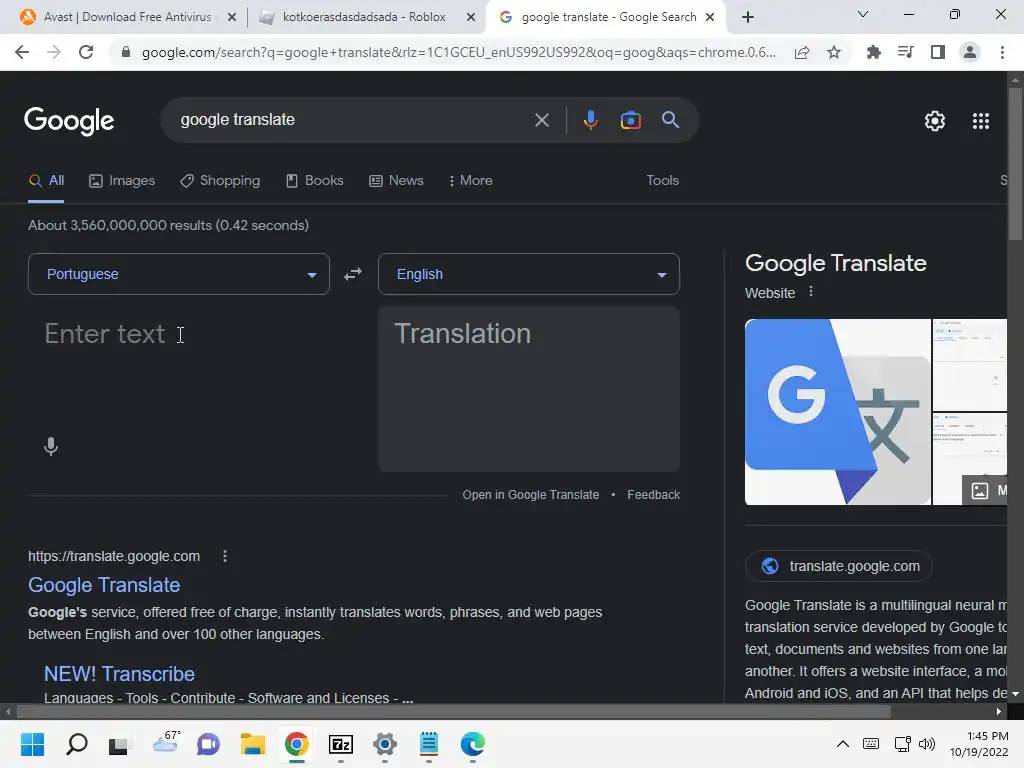The image size is (1024, 768).
Task: Open media controls icon in toolbar
Action: click(906, 52)
